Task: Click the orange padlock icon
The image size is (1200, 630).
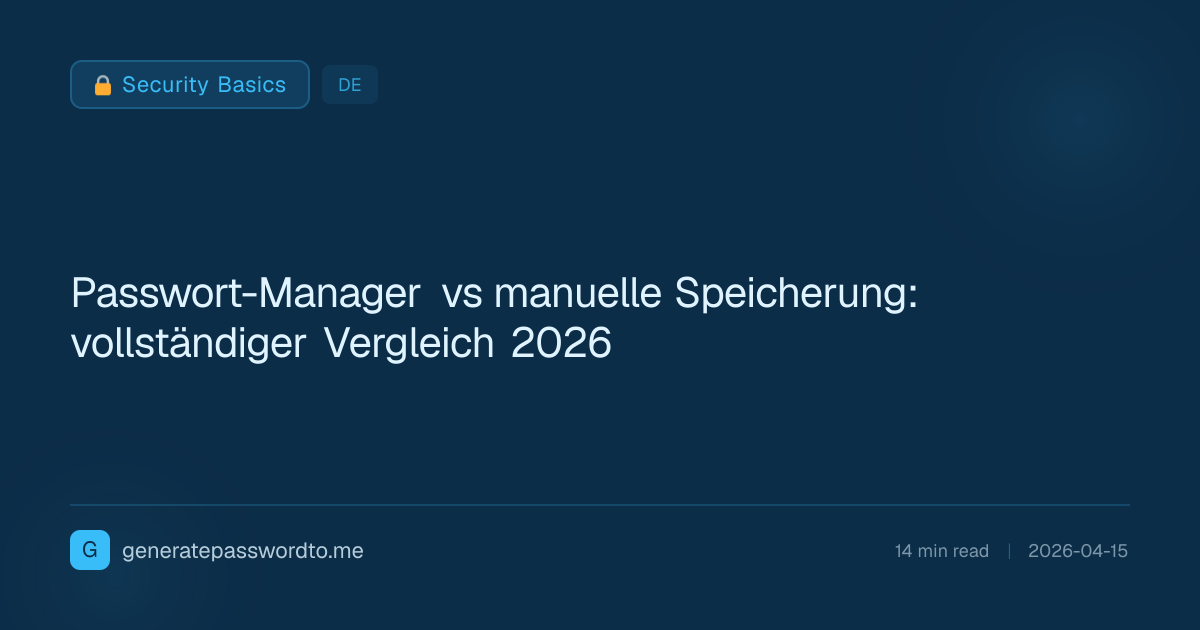Action: [x=102, y=86]
